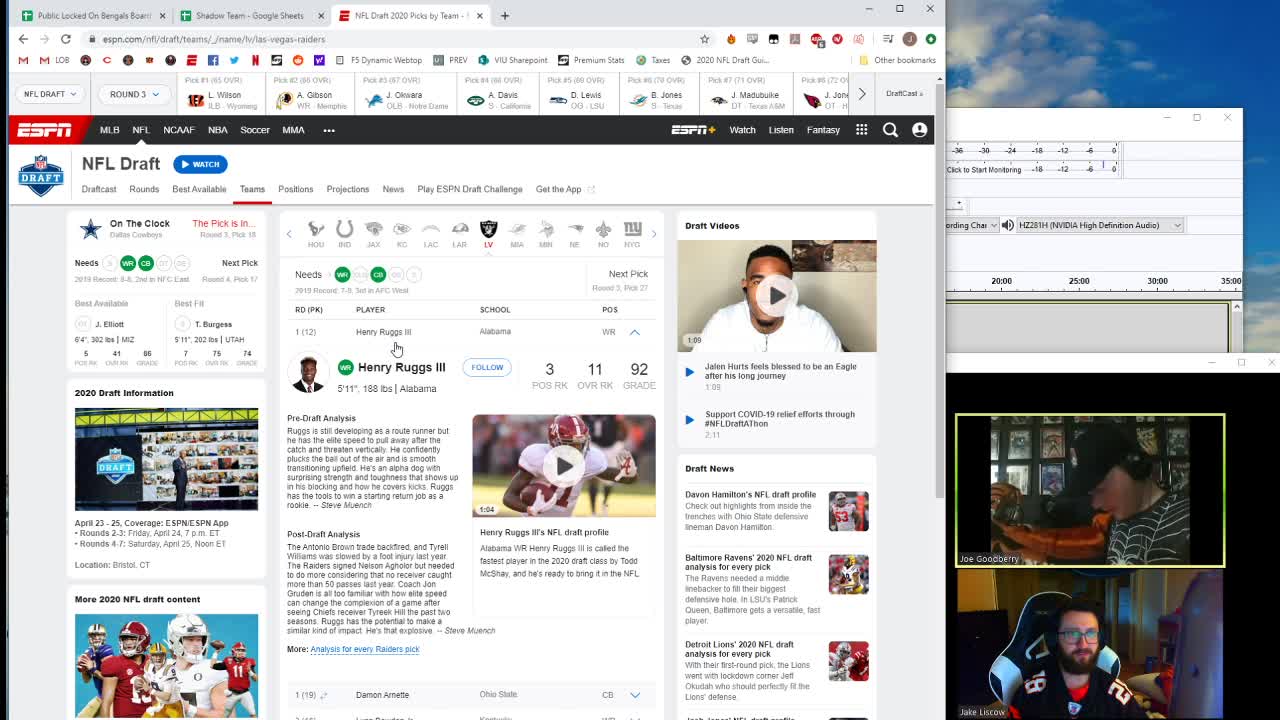The width and height of the screenshot is (1280, 720).
Task: Bookmark this page with the star icon
Action: [x=704, y=39]
